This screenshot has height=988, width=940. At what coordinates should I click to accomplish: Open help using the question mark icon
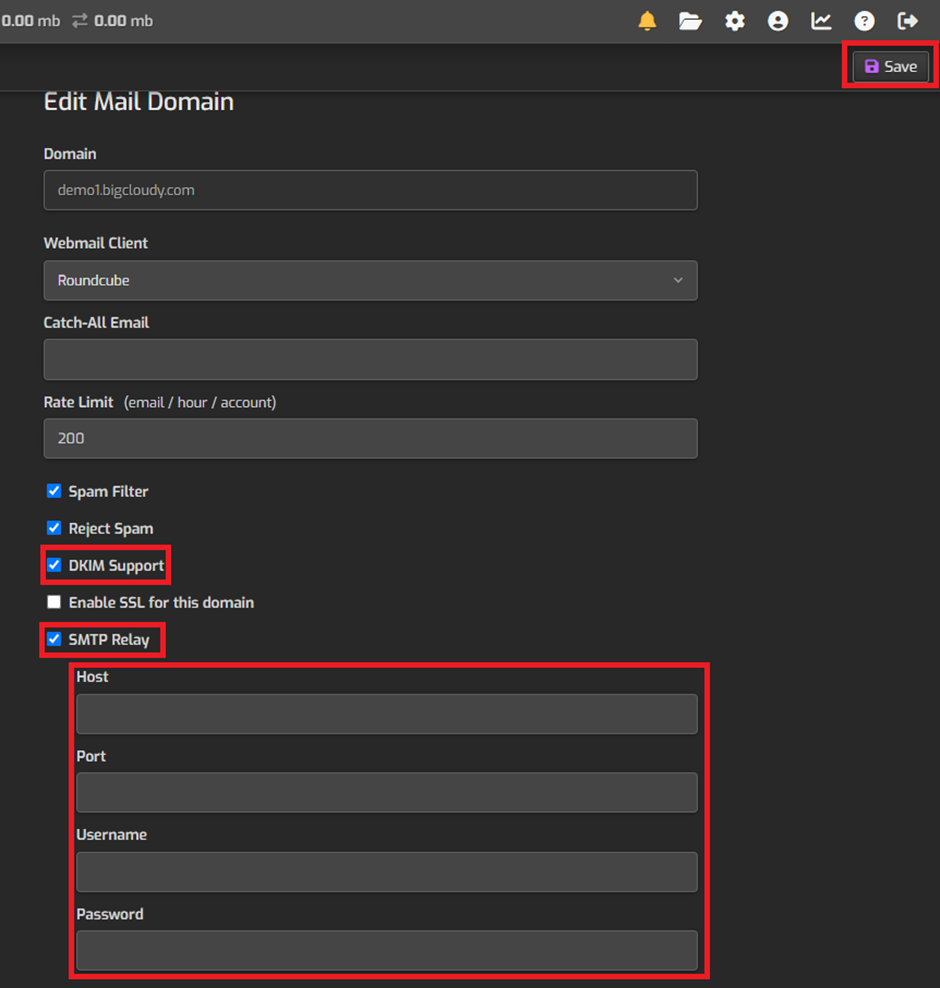click(x=864, y=20)
